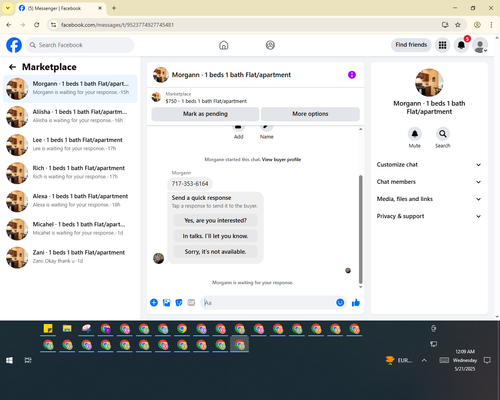The height and width of the screenshot is (400, 500).
Task: Select the Messenger | Facebook browser tab
Action: (x=61, y=8)
